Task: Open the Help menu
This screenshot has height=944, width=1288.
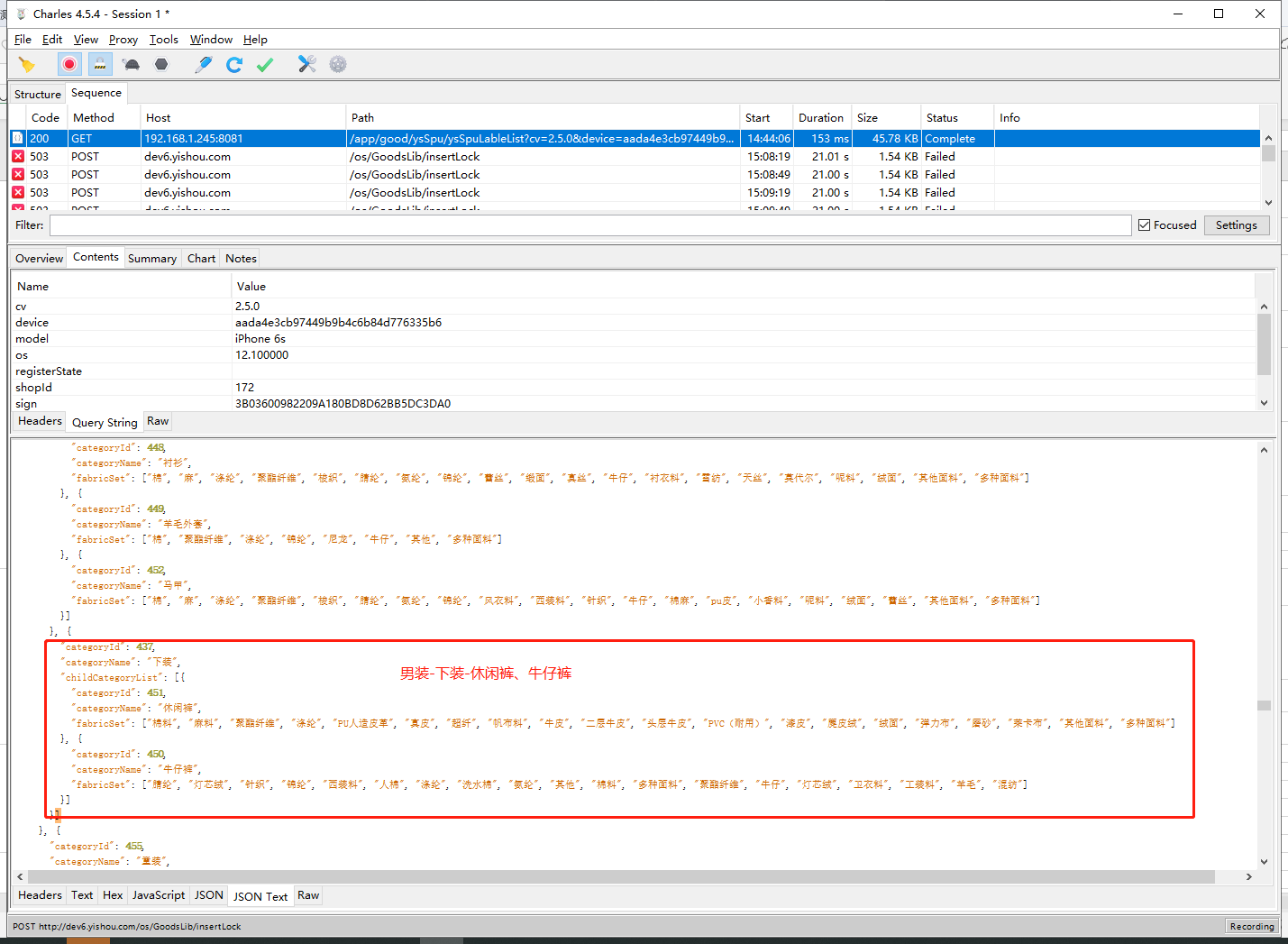Action: click(x=255, y=40)
